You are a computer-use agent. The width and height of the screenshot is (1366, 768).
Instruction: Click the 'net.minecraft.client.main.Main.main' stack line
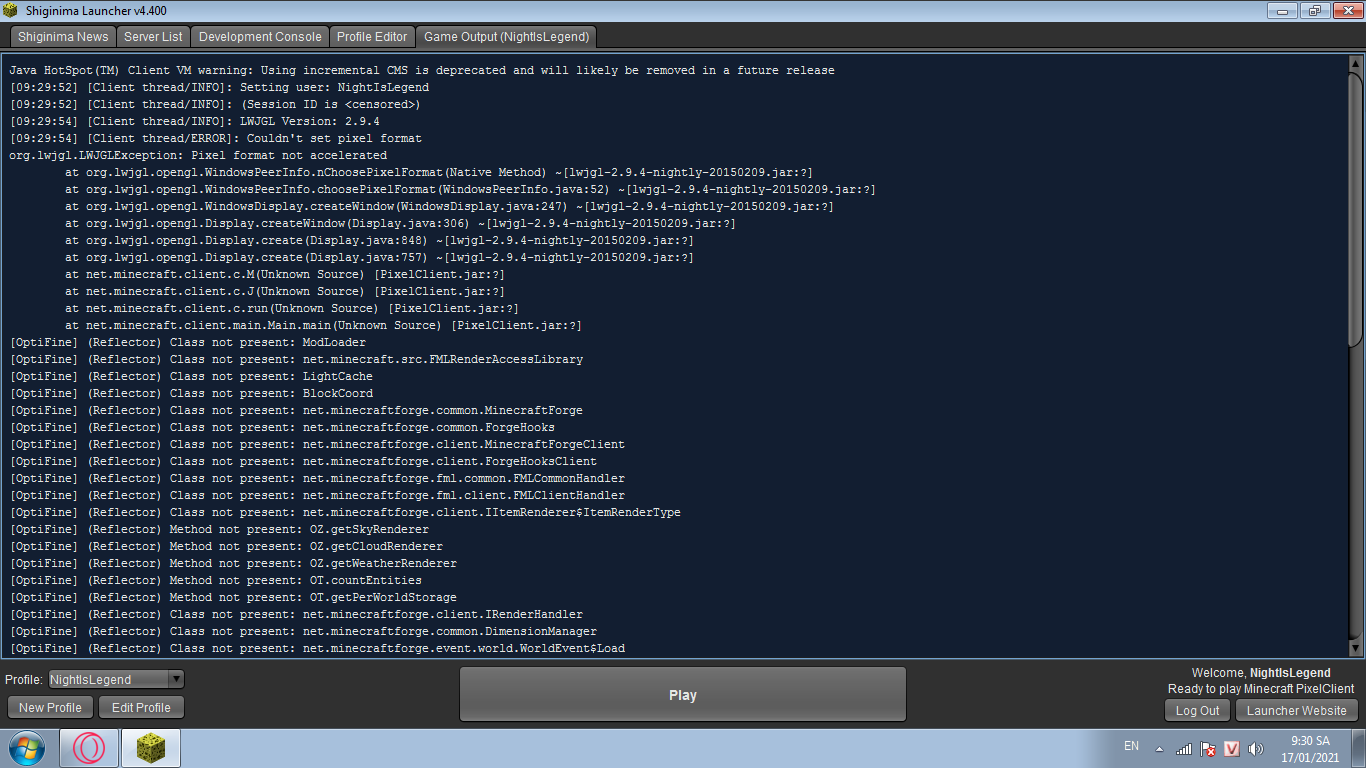[324, 326]
